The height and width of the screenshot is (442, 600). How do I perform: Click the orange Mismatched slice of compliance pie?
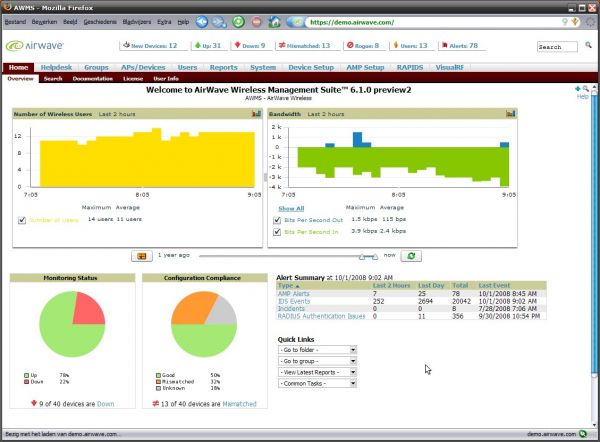tap(191, 308)
